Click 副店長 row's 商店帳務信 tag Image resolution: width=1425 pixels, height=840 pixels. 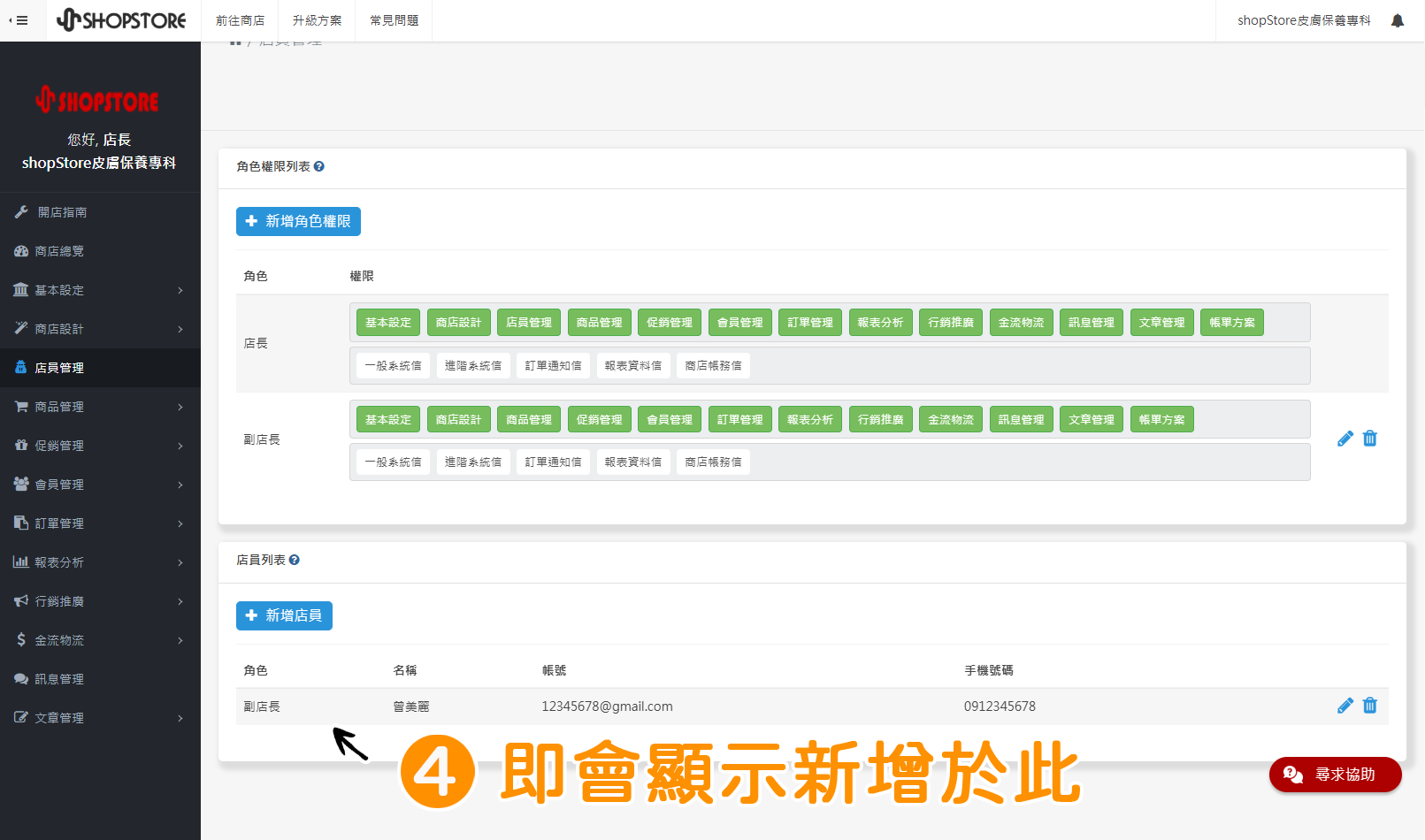pyautogui.click(x=713, y=462)
